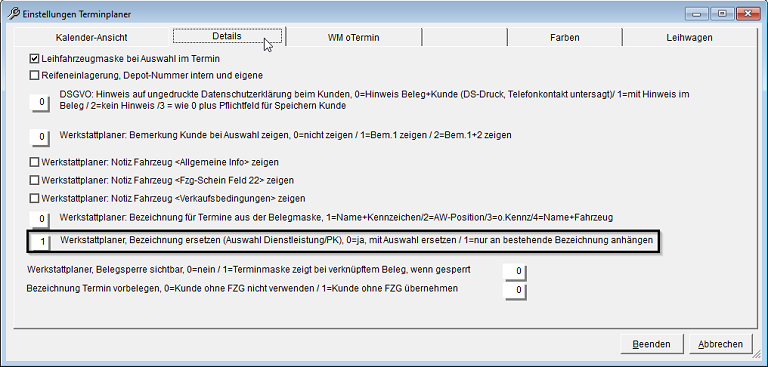Uncheck Leihfahrzeugmaske bei Auswahl im Termin
Image resolution: width=768 pixels, height=367 pixels.
pos(34,59)
